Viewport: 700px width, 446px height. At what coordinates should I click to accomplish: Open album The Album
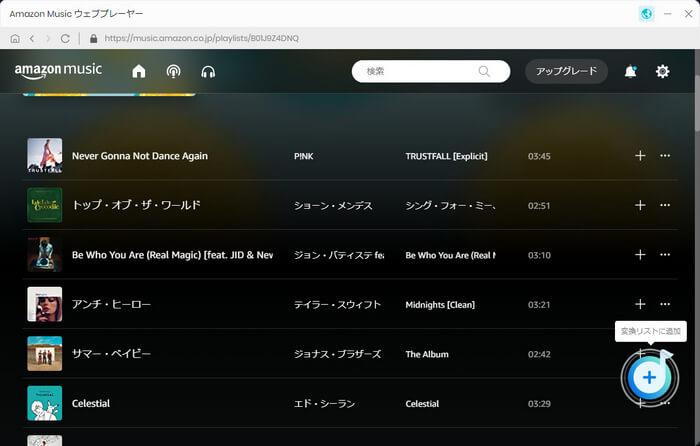click(427, 354)
